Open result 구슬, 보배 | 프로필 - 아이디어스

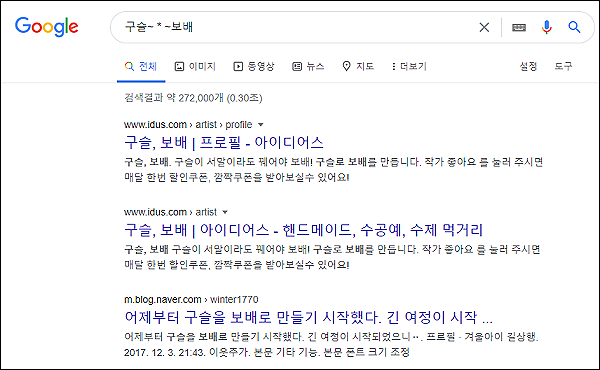[224, 143]
